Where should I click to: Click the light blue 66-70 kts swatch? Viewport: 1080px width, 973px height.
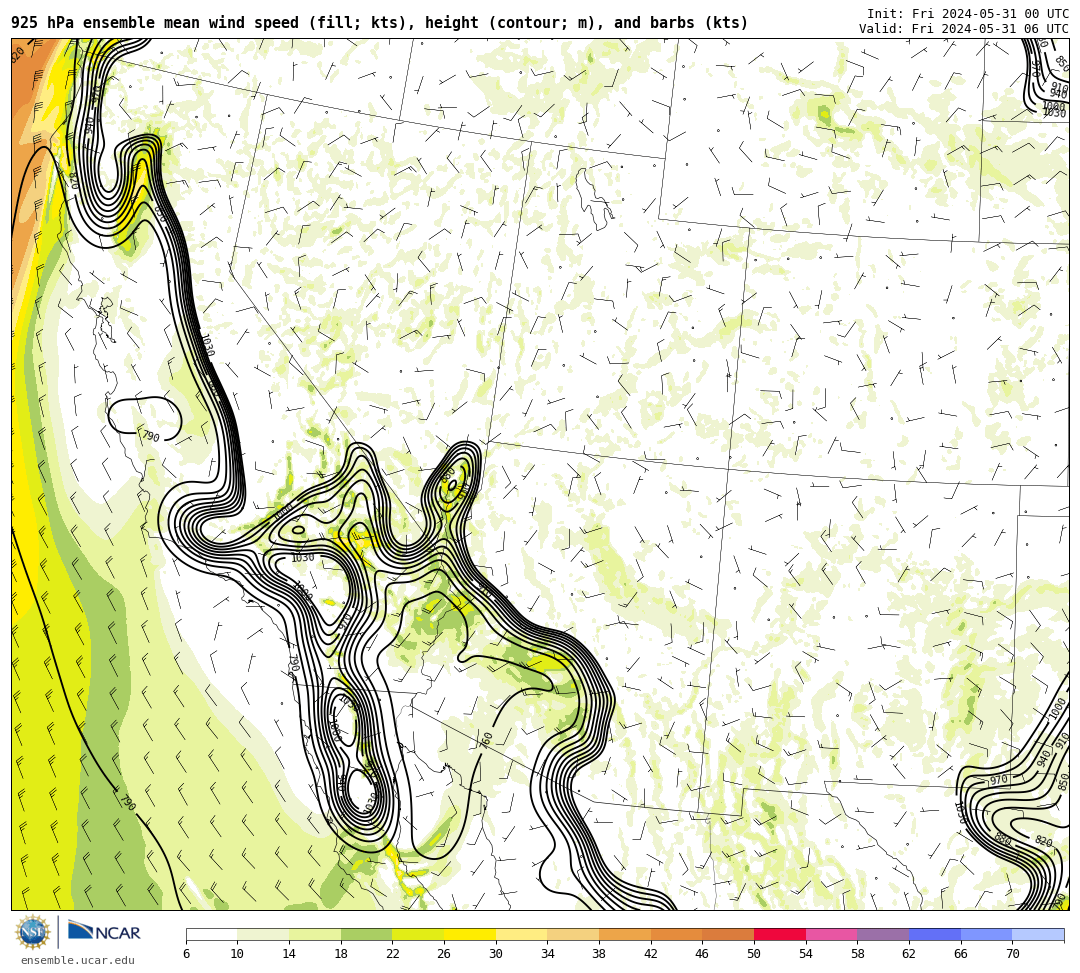986,934
